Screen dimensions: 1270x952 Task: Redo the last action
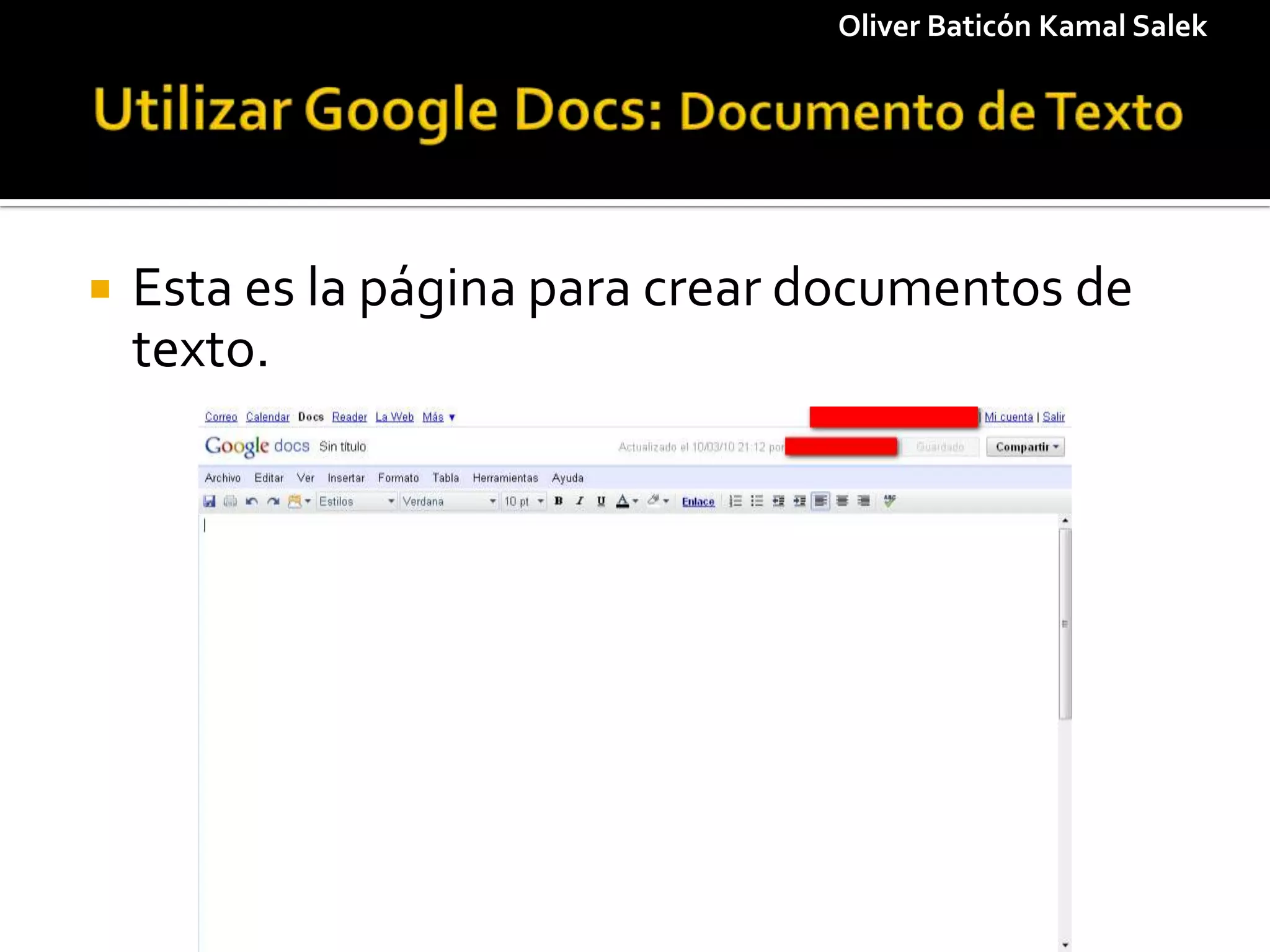pyautogui.click(x=273, y=501)
